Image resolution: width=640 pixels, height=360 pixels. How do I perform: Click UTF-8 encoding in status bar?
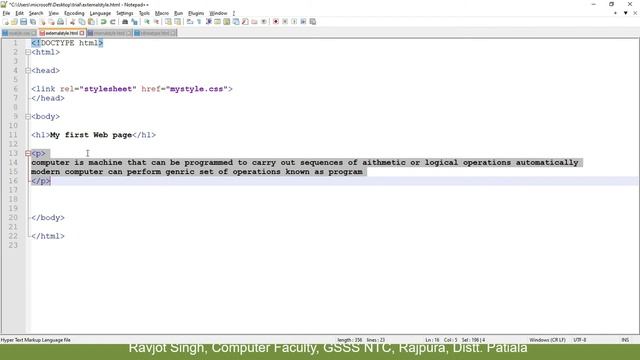pos(580,340)
